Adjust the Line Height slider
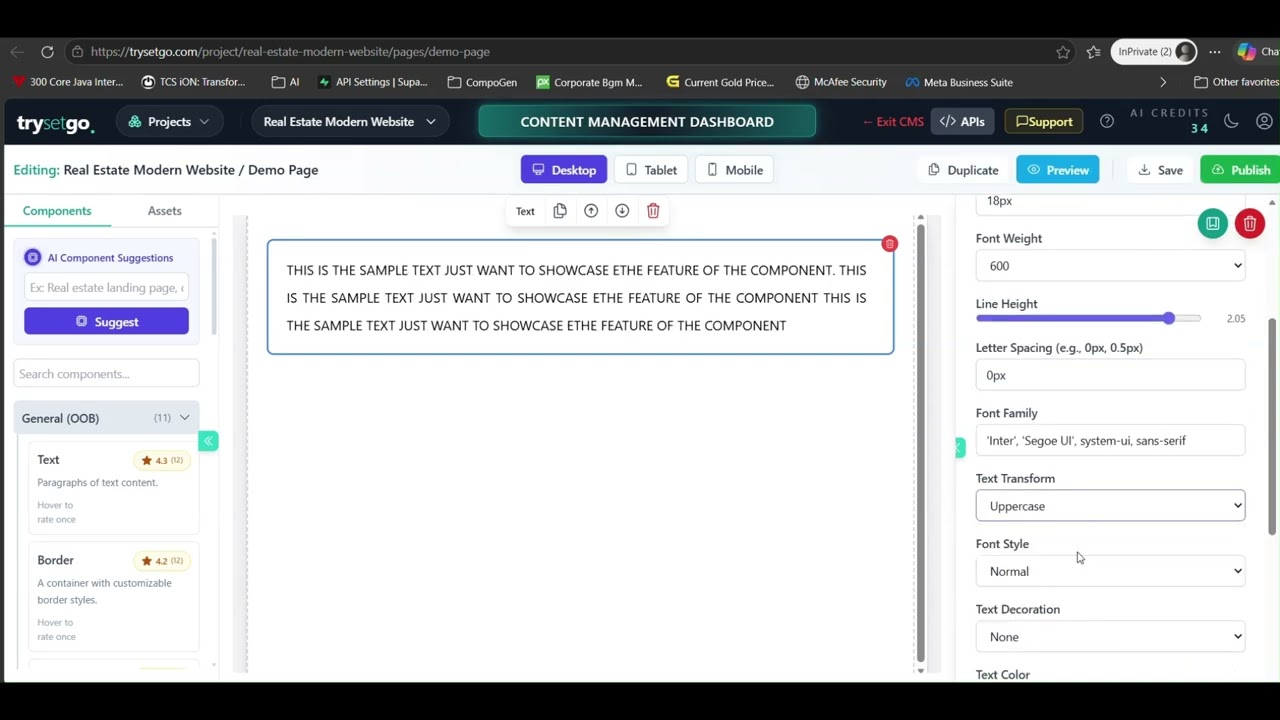Image resolution: width=1280 pixels, height=720 pixels. (x=1088, y=318)
